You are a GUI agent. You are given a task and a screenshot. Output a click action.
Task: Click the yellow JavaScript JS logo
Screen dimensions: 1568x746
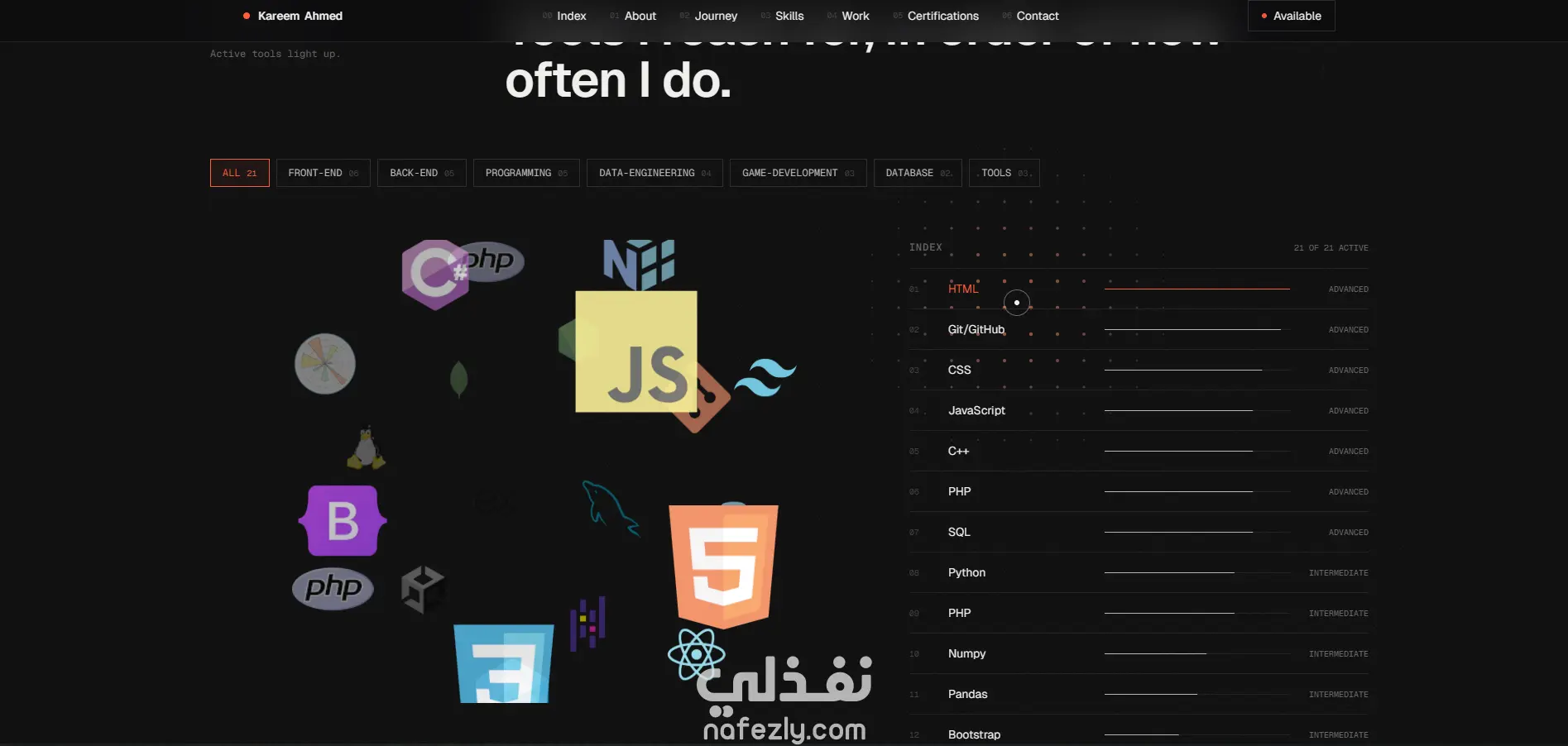[636, 351]
